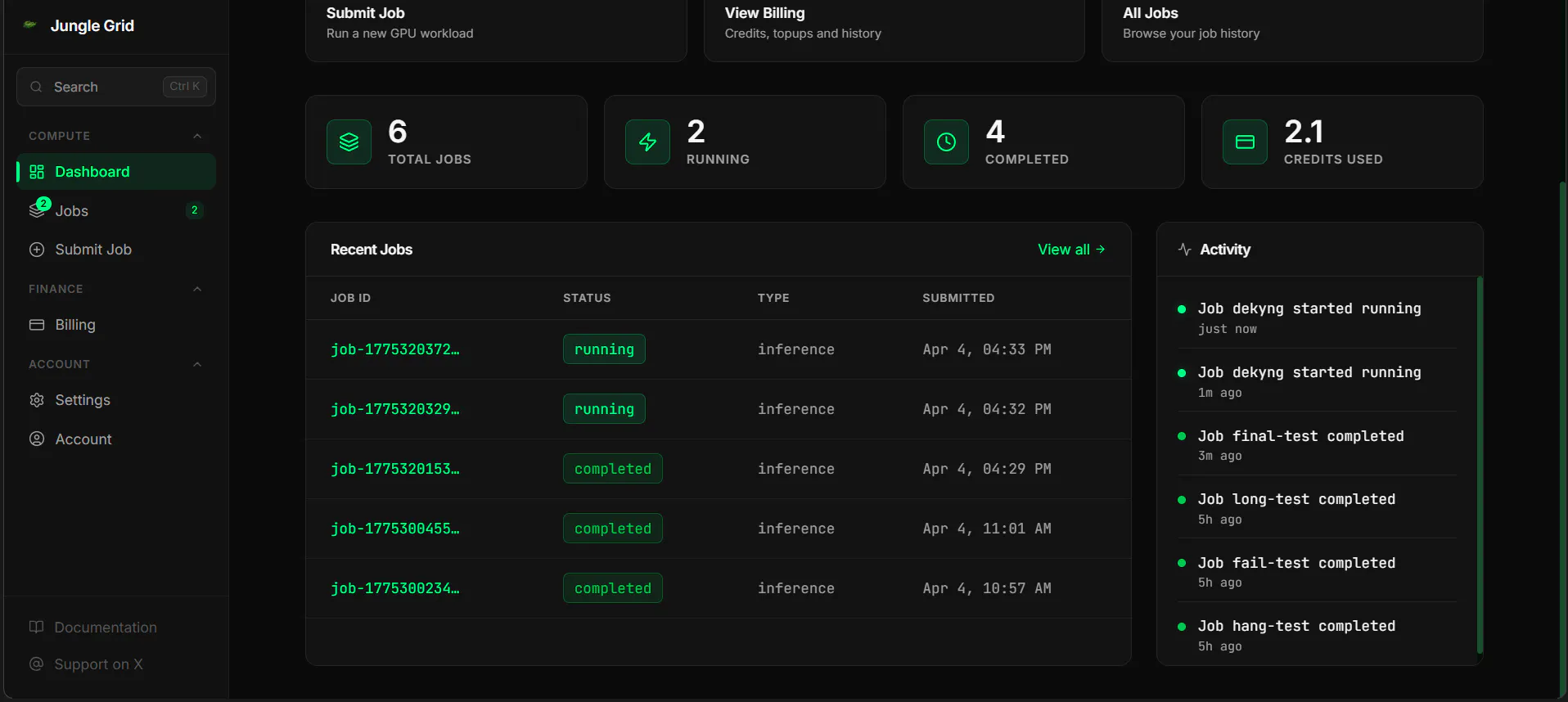
Task: Click the Submit Job plus-circle icon
Action: (37, 250)
